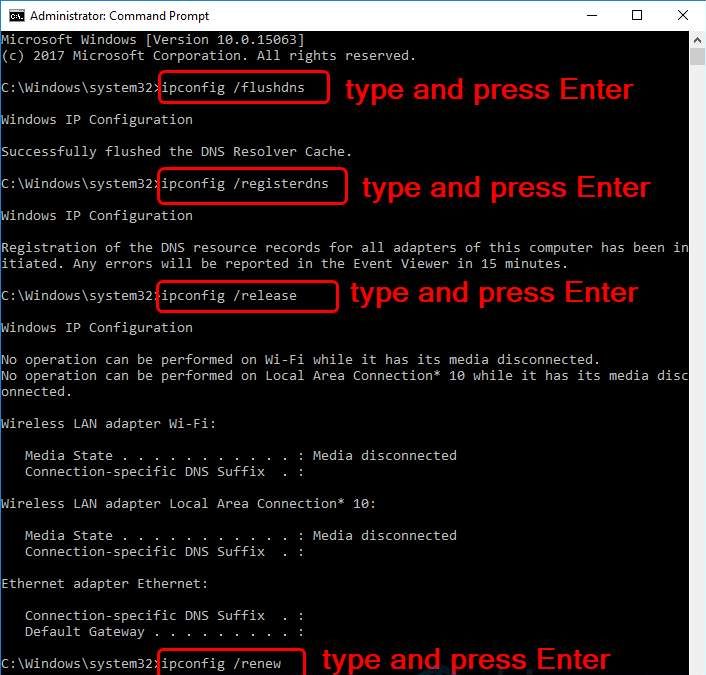Click the red annotation beside the flushdns command
The height and width of the screenshot is (675, 706).
tap(489, 89)
